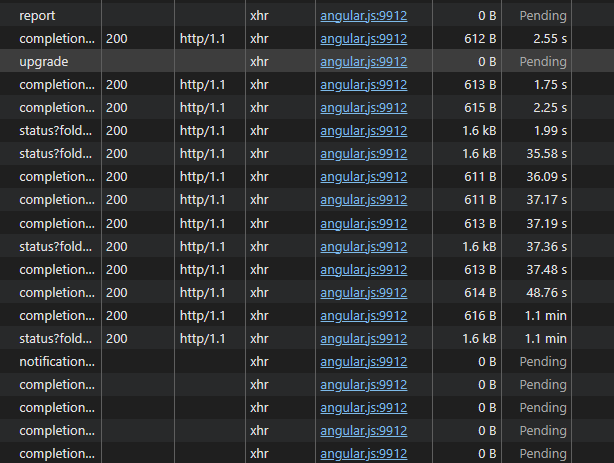Open angular.js:9912 link in notification row

click(x=363, y=361)
